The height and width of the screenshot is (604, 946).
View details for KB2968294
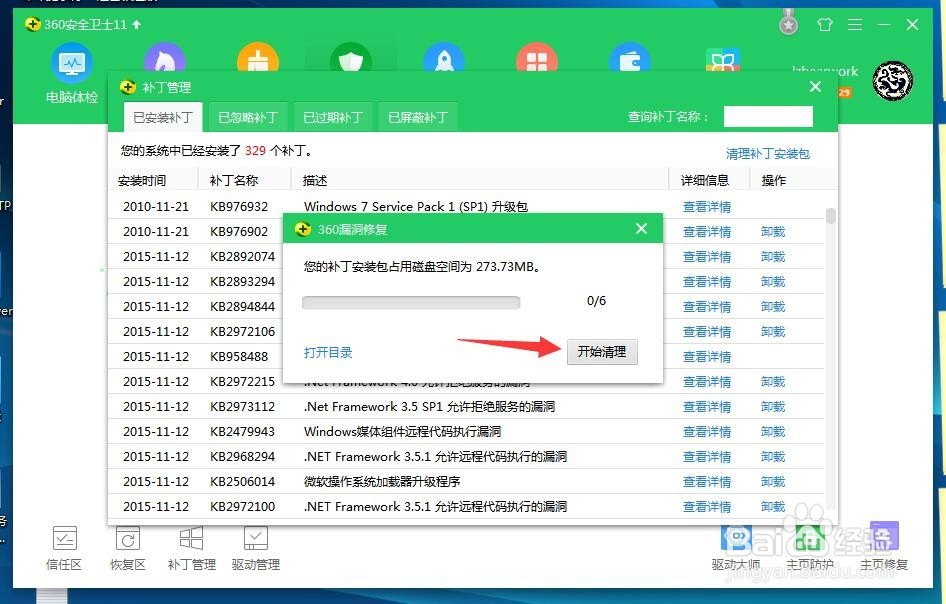(706, 457)
